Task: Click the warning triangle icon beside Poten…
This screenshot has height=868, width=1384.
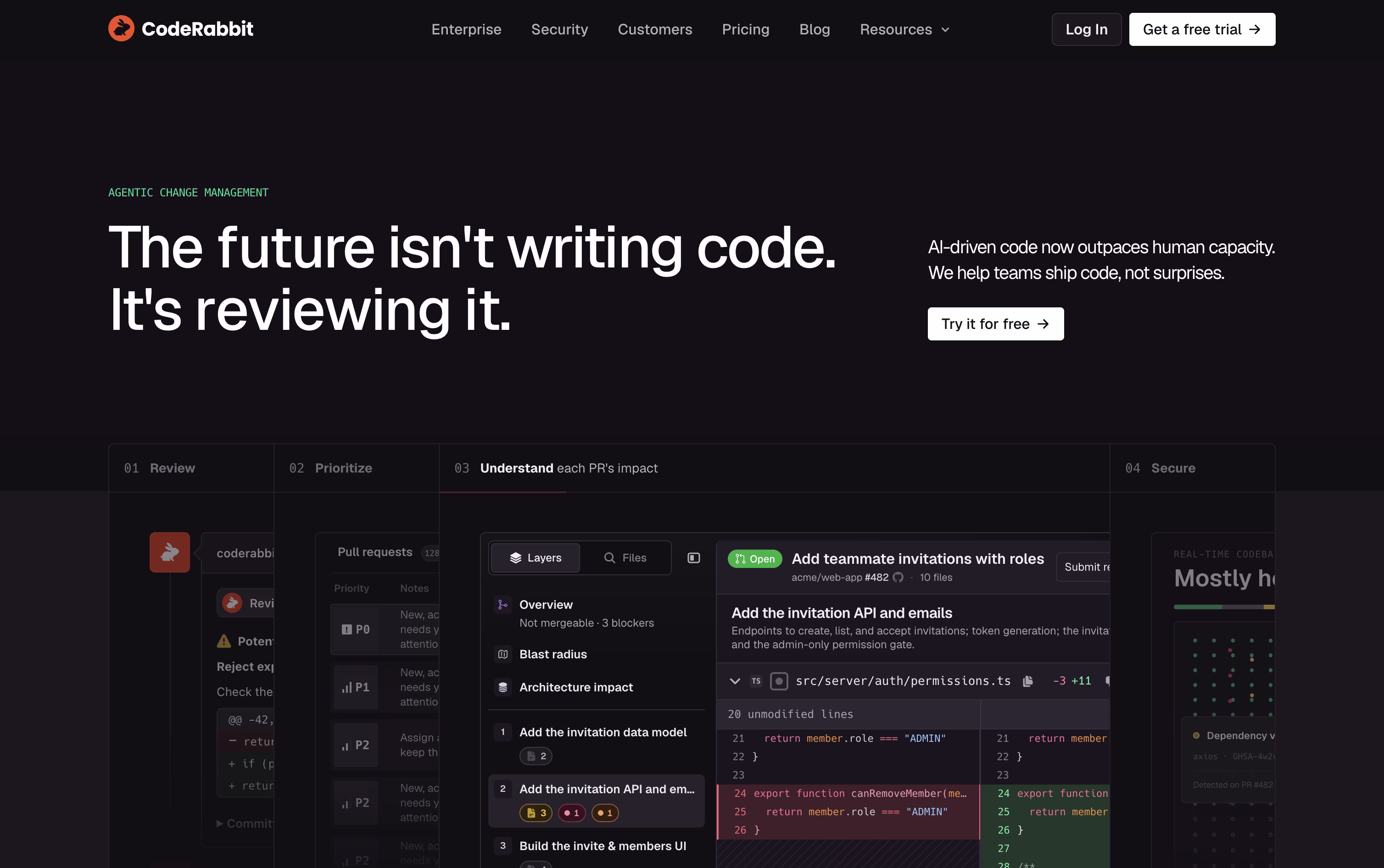Action: 224,641
